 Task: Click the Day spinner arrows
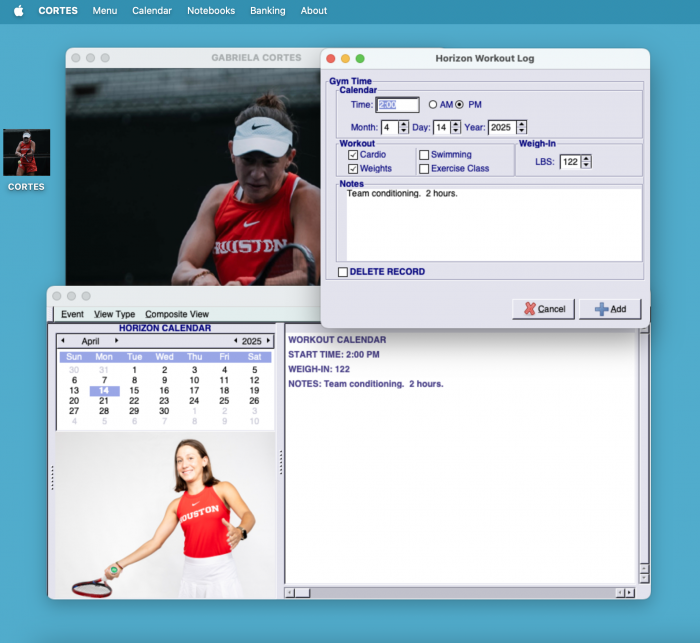pos(455,127)
